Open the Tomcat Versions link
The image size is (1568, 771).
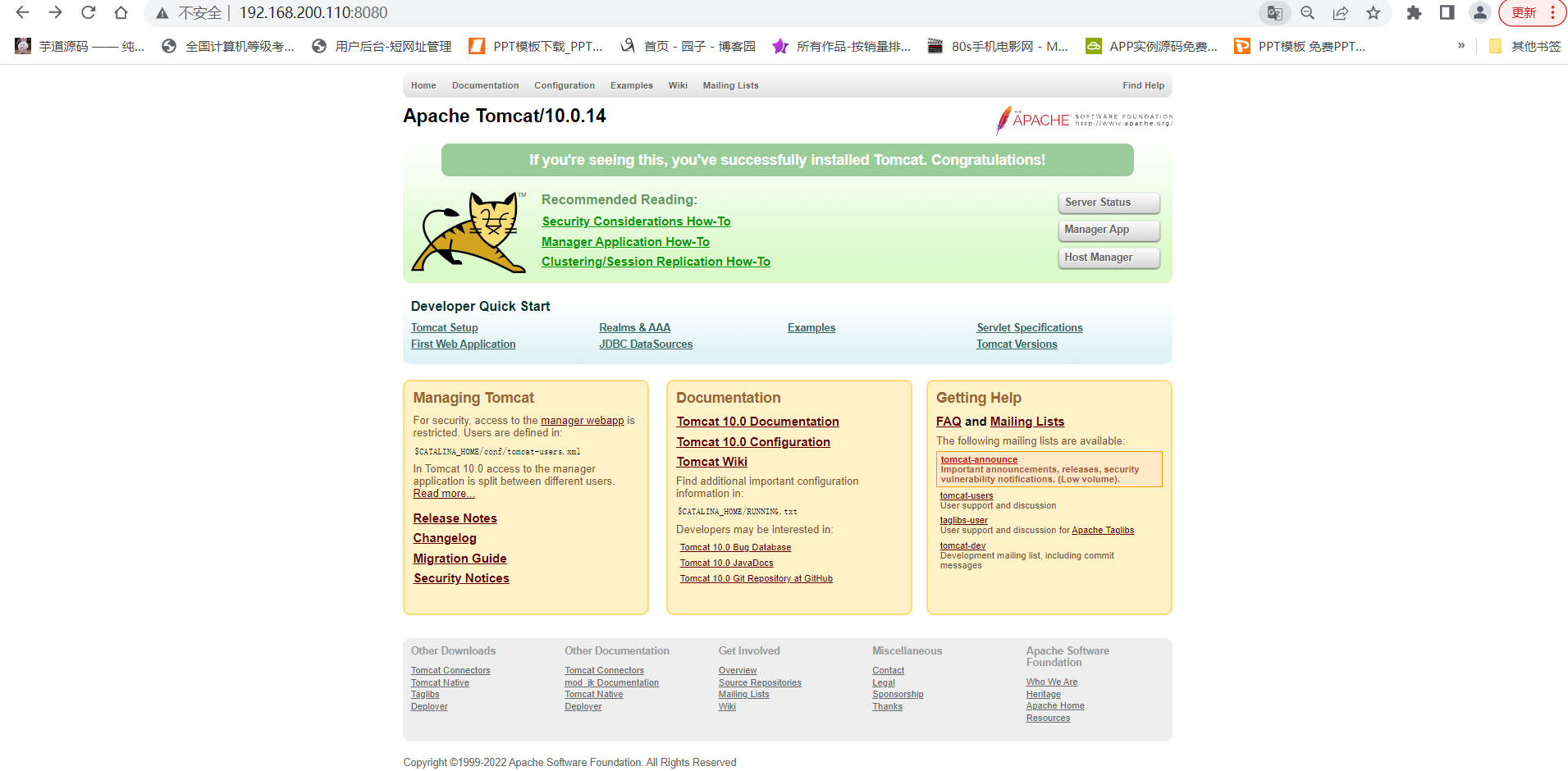[1017, 344]
